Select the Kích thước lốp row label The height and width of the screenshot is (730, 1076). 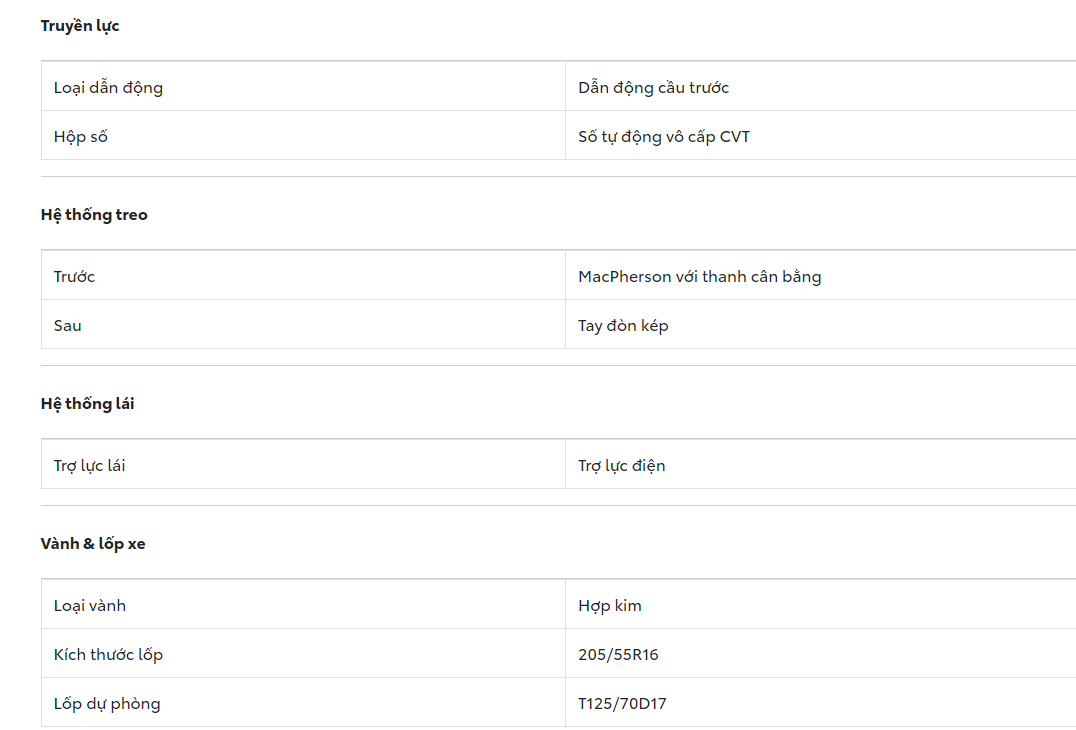[108, 654]
